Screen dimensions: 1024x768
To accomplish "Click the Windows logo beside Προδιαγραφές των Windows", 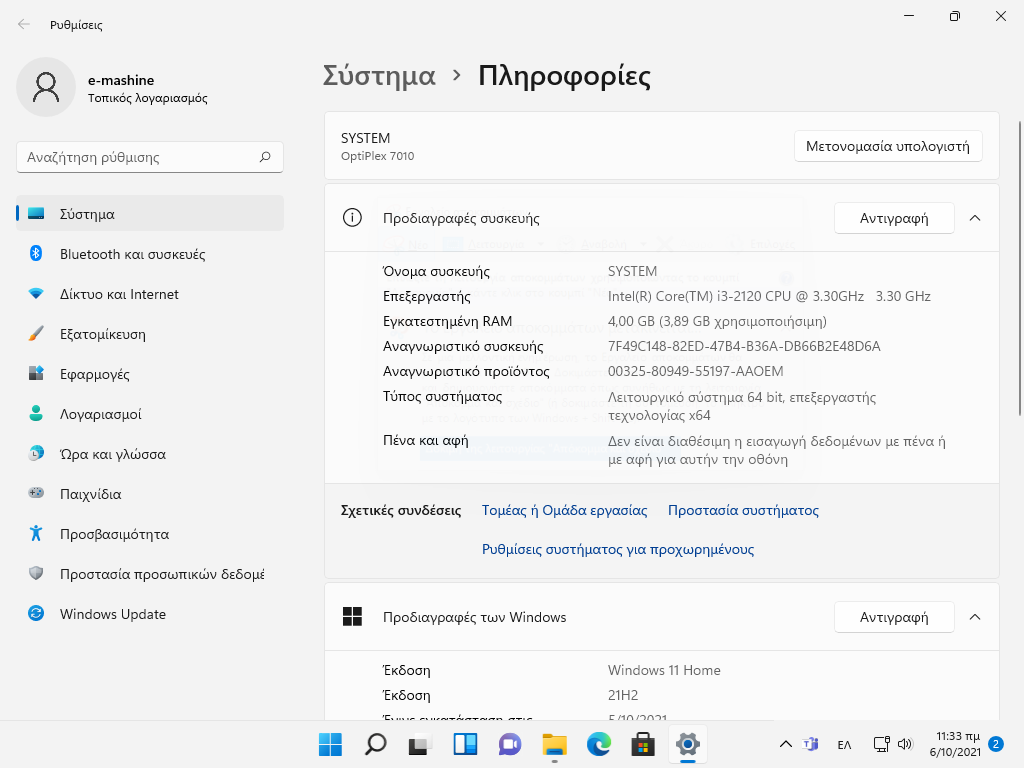I will tap(352, 616).
